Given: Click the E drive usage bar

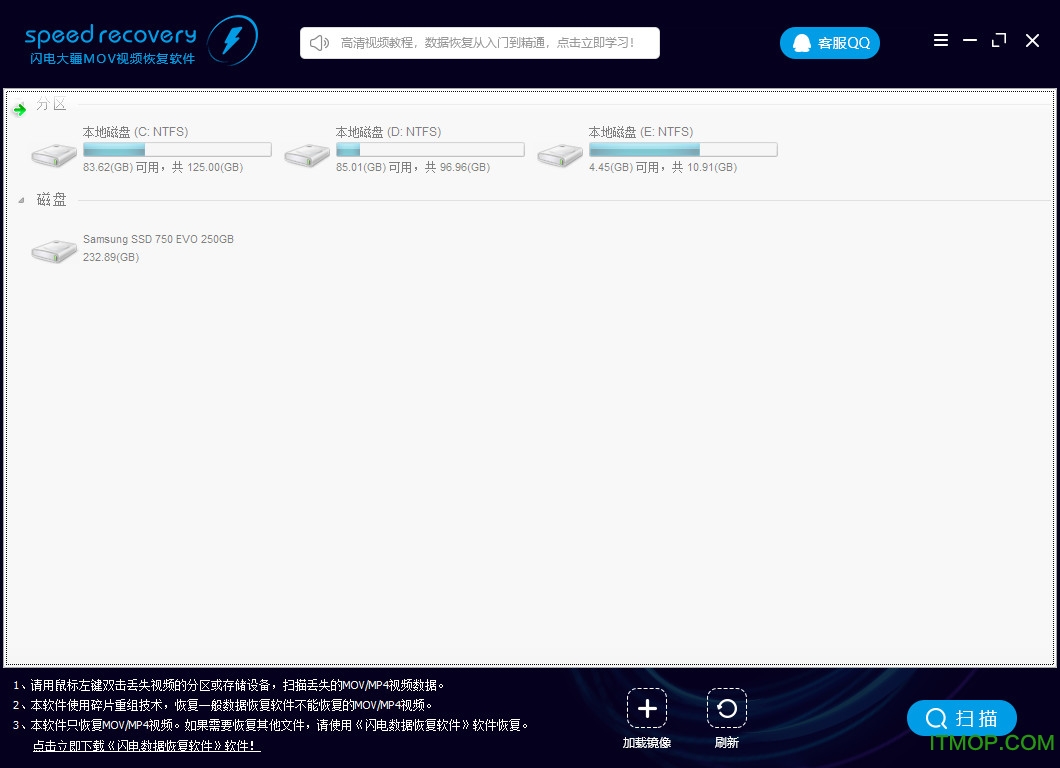Looking at the screenshot, I should [x=683, y=149].
